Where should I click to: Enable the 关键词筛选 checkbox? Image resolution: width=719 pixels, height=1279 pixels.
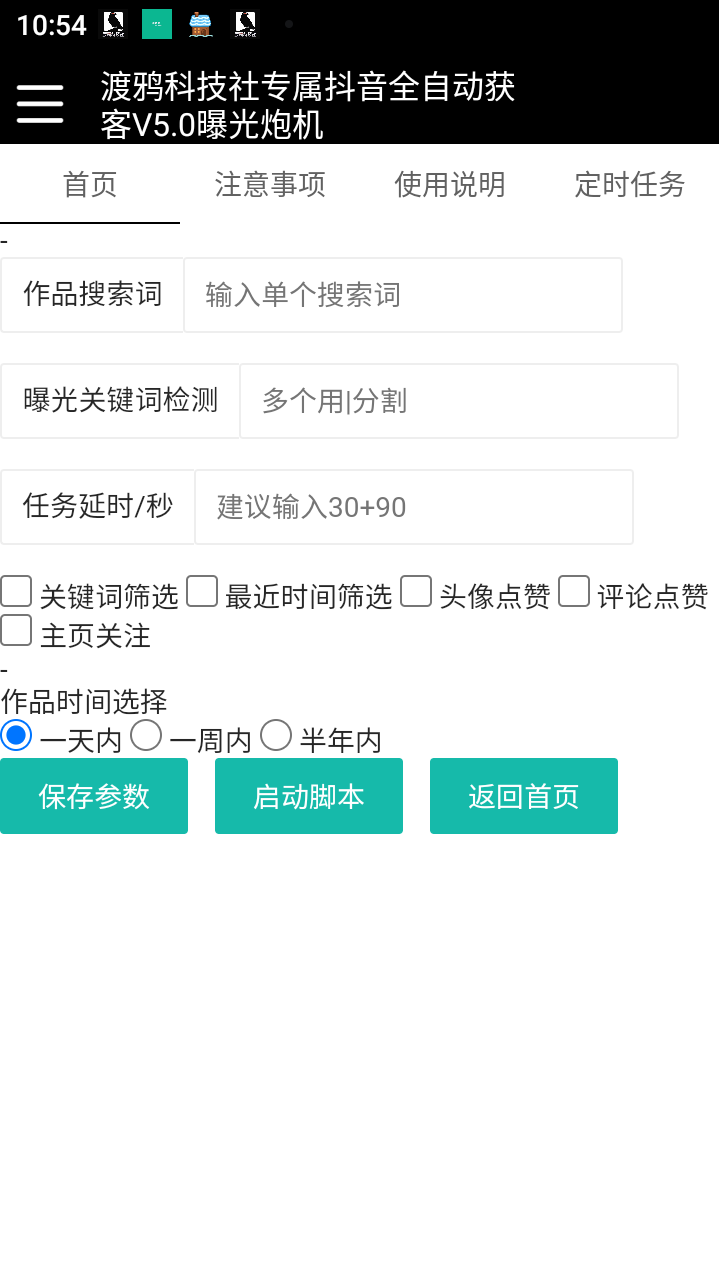[x=16, y=591]
